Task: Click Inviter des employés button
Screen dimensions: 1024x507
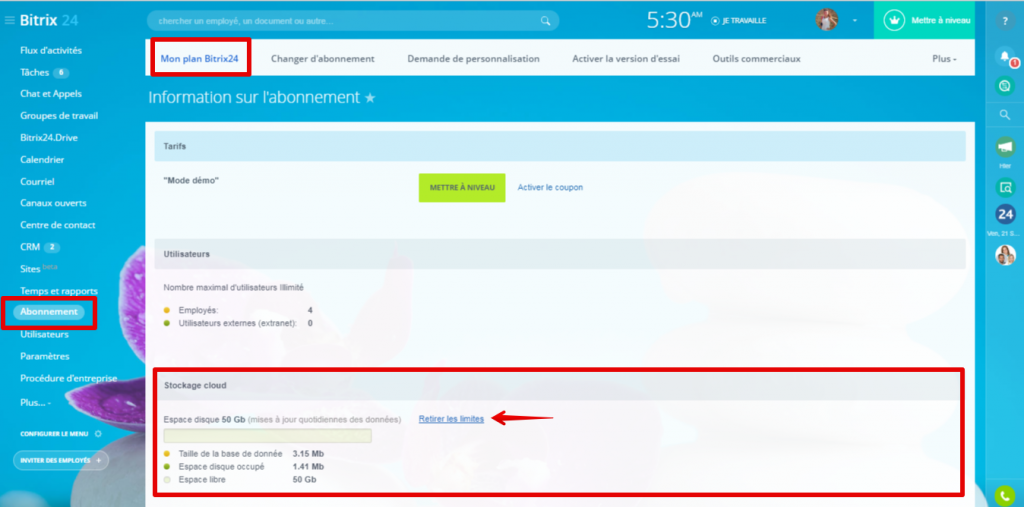Action: click(61, 460)
